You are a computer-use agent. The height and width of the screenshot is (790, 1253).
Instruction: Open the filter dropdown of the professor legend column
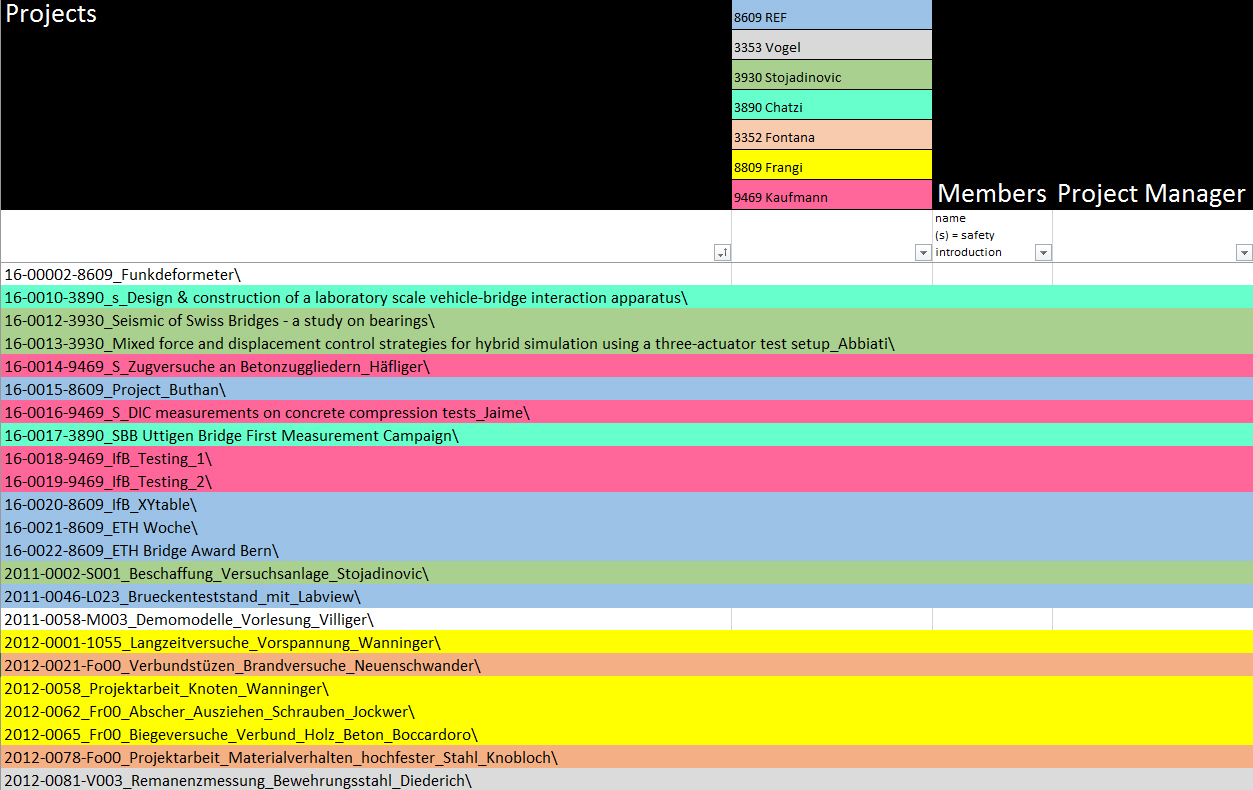(923, 253)
